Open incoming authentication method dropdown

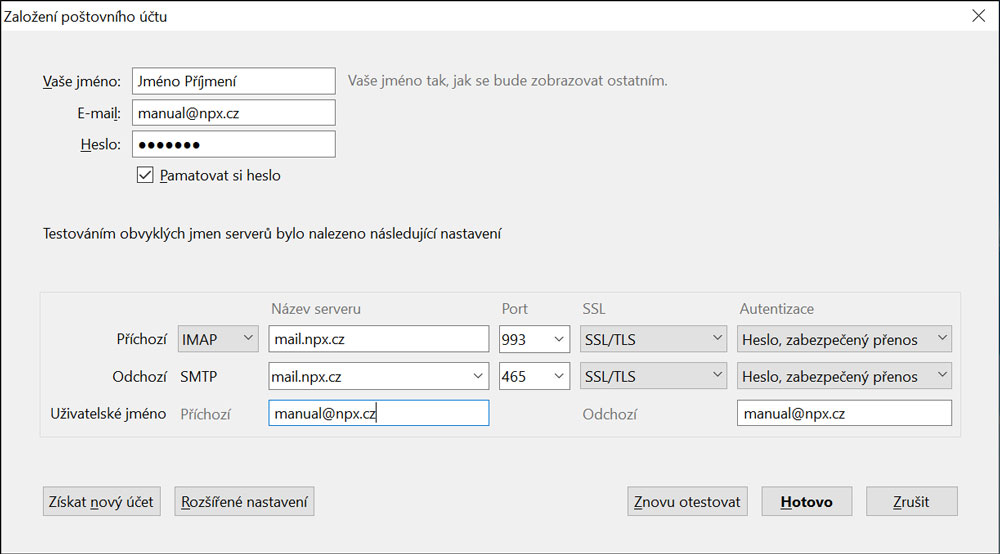click(844, 339)
